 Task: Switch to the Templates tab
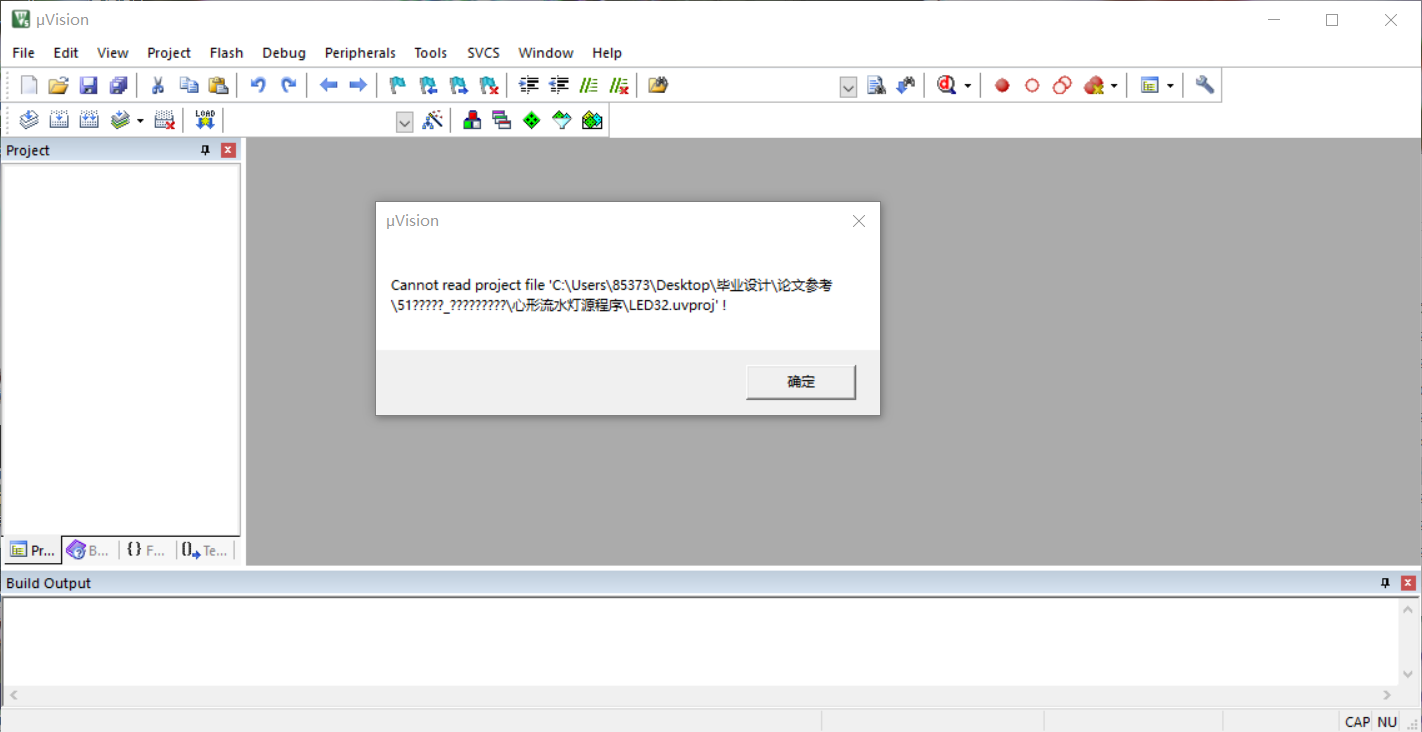[205, 550]
